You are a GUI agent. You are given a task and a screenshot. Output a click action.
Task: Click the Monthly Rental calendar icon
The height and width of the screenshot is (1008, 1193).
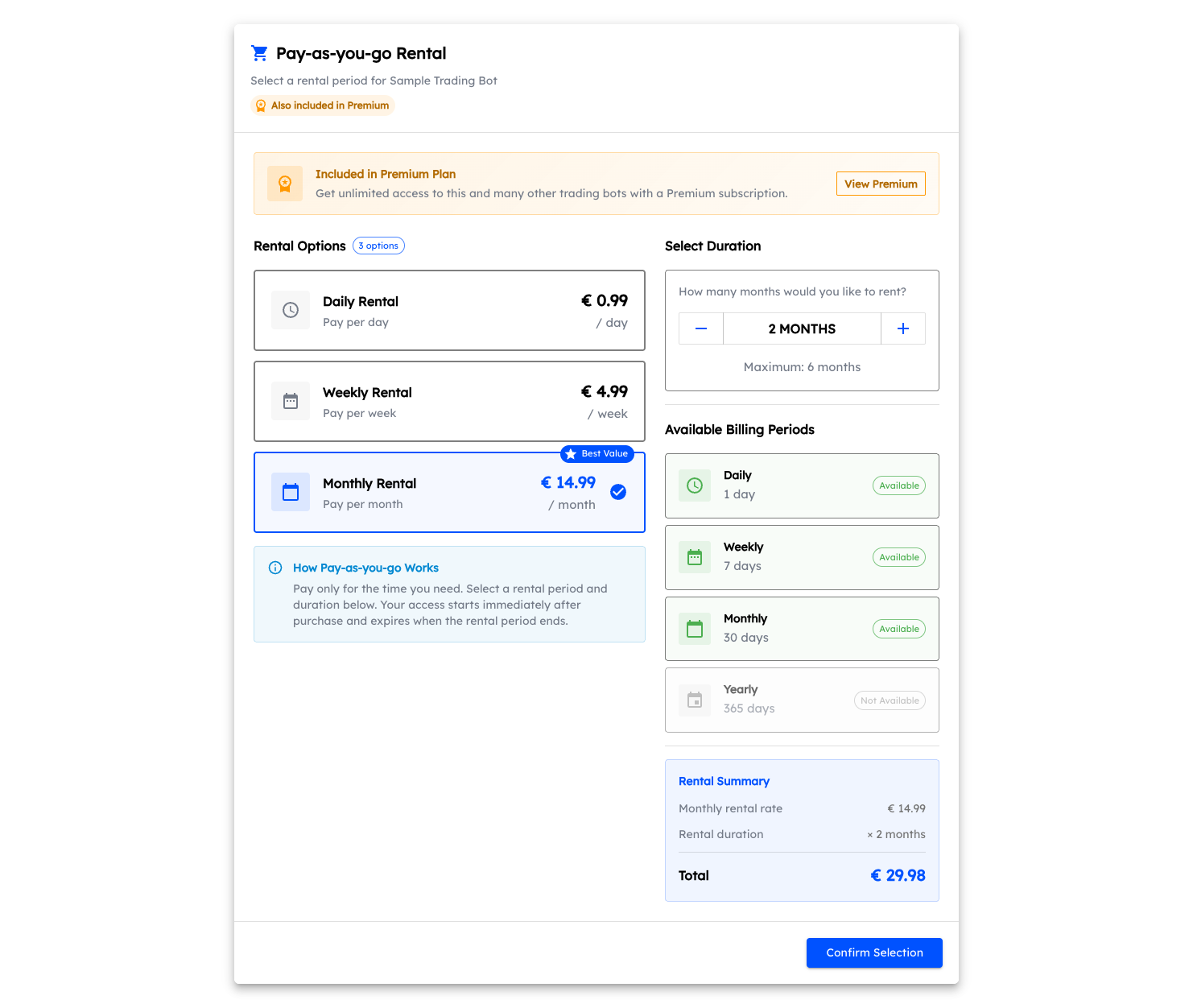291,491
